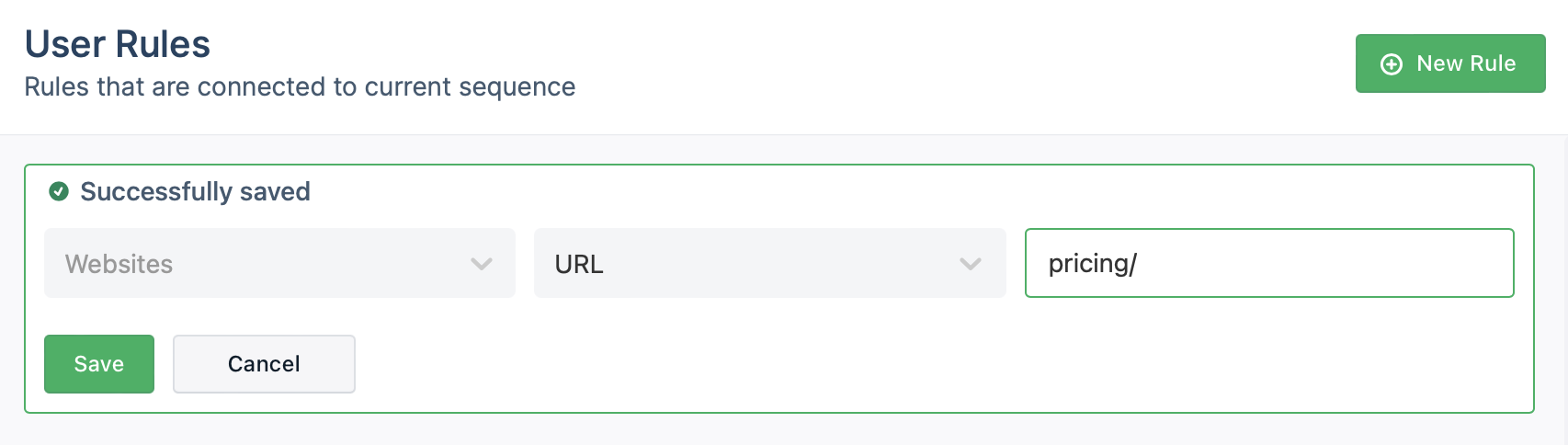Click the URL dropdown chevron arrow
Screen dimensions: 1568x445
(971, 264)
